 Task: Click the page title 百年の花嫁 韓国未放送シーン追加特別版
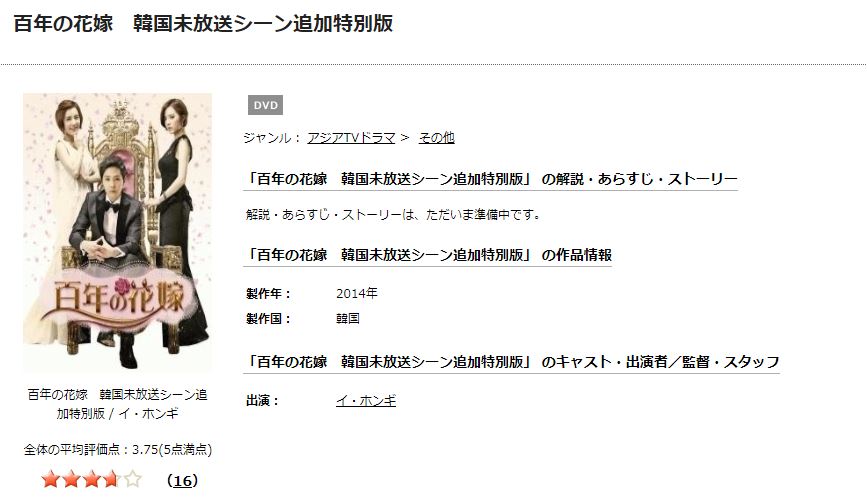[203, 24]
